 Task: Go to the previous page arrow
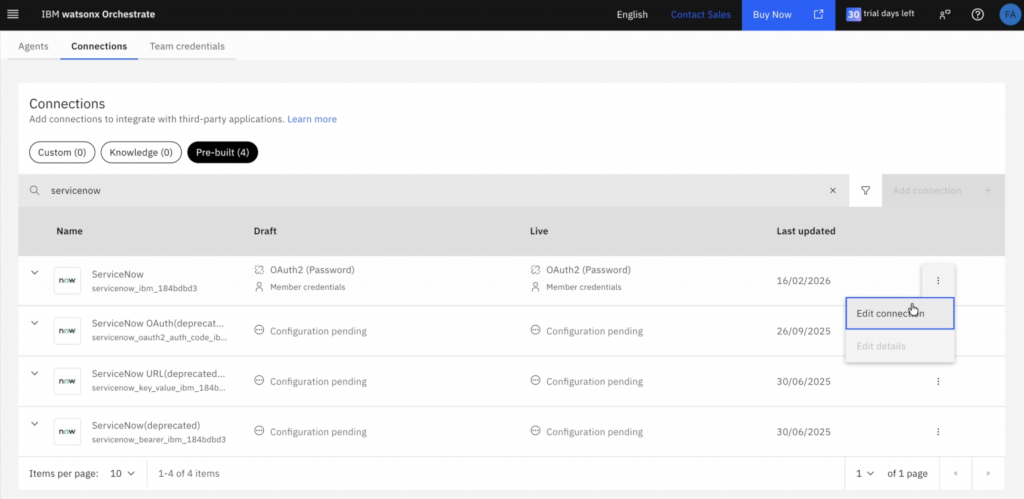click(x=956, y=474)
